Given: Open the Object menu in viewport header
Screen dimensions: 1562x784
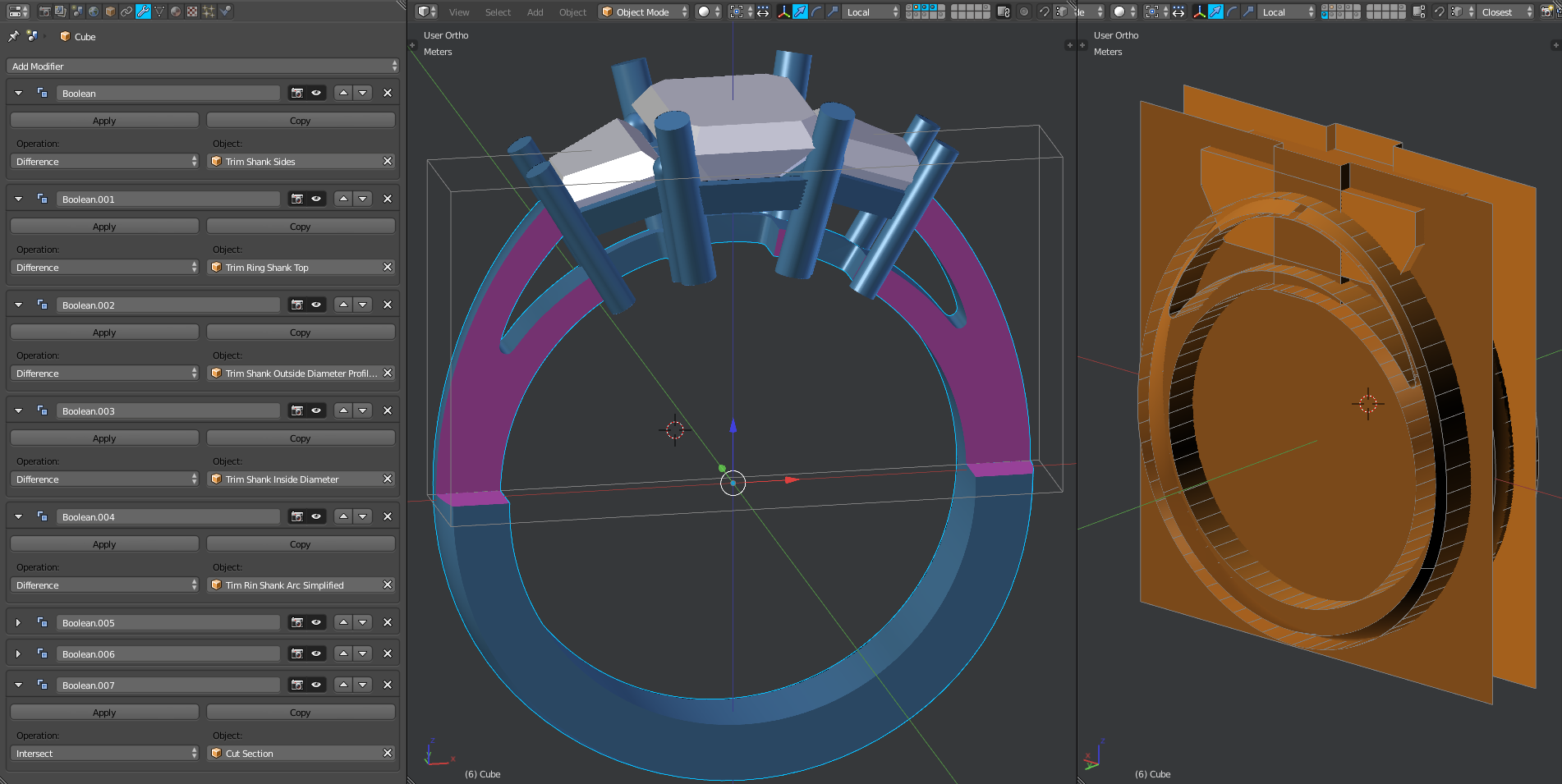Looking at the screenshot, I should (x=572, y=11).
